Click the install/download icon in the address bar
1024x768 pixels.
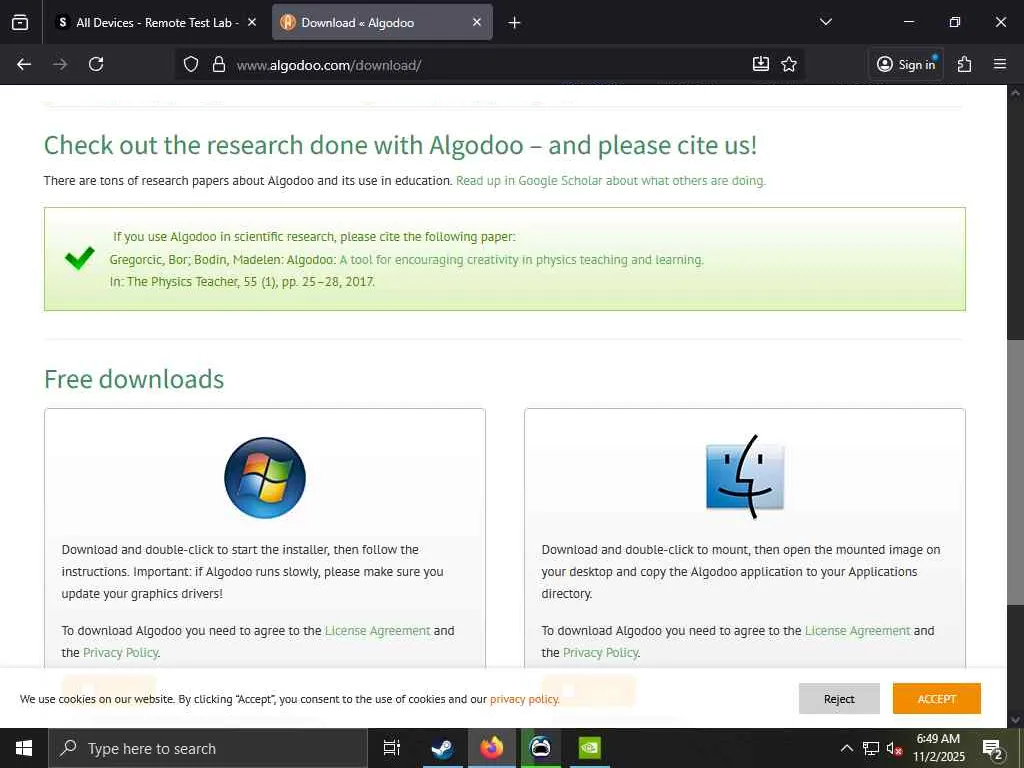pyautogui.click(x=761, y=64)
